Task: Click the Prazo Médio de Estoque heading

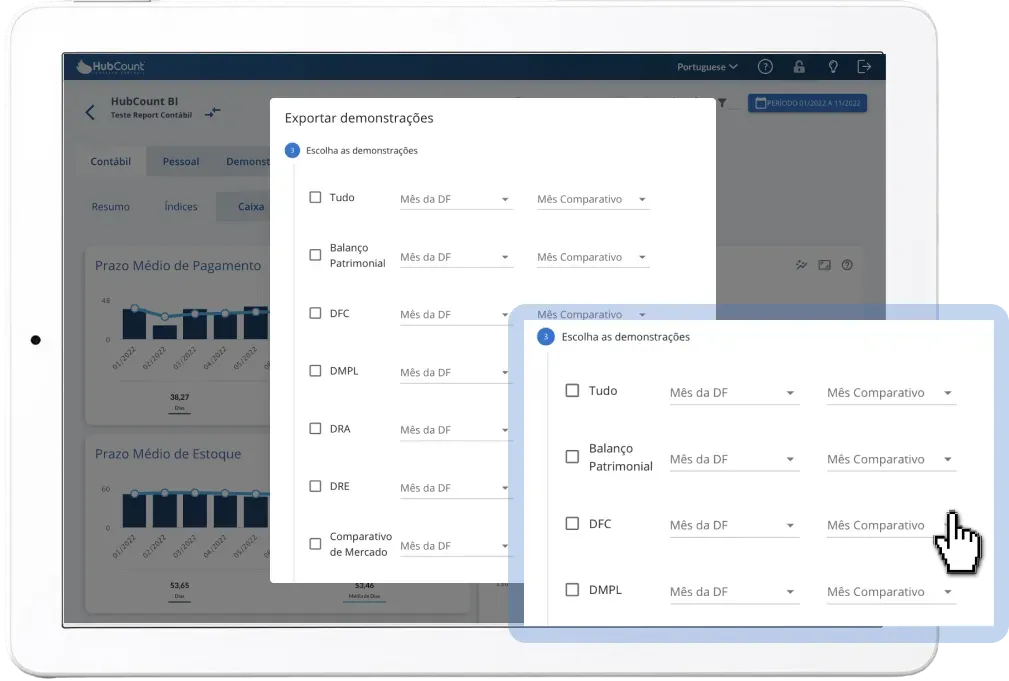Action: click(168, 454)
